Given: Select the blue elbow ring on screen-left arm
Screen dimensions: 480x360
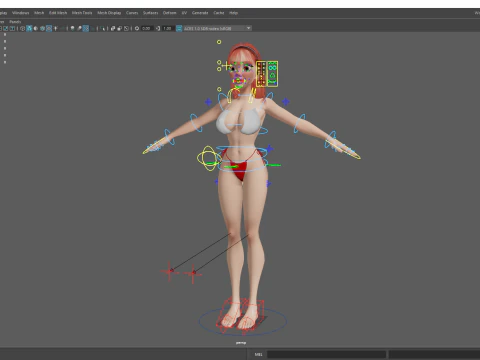Looking at the screenshot, I should click(x=196, y=123).
